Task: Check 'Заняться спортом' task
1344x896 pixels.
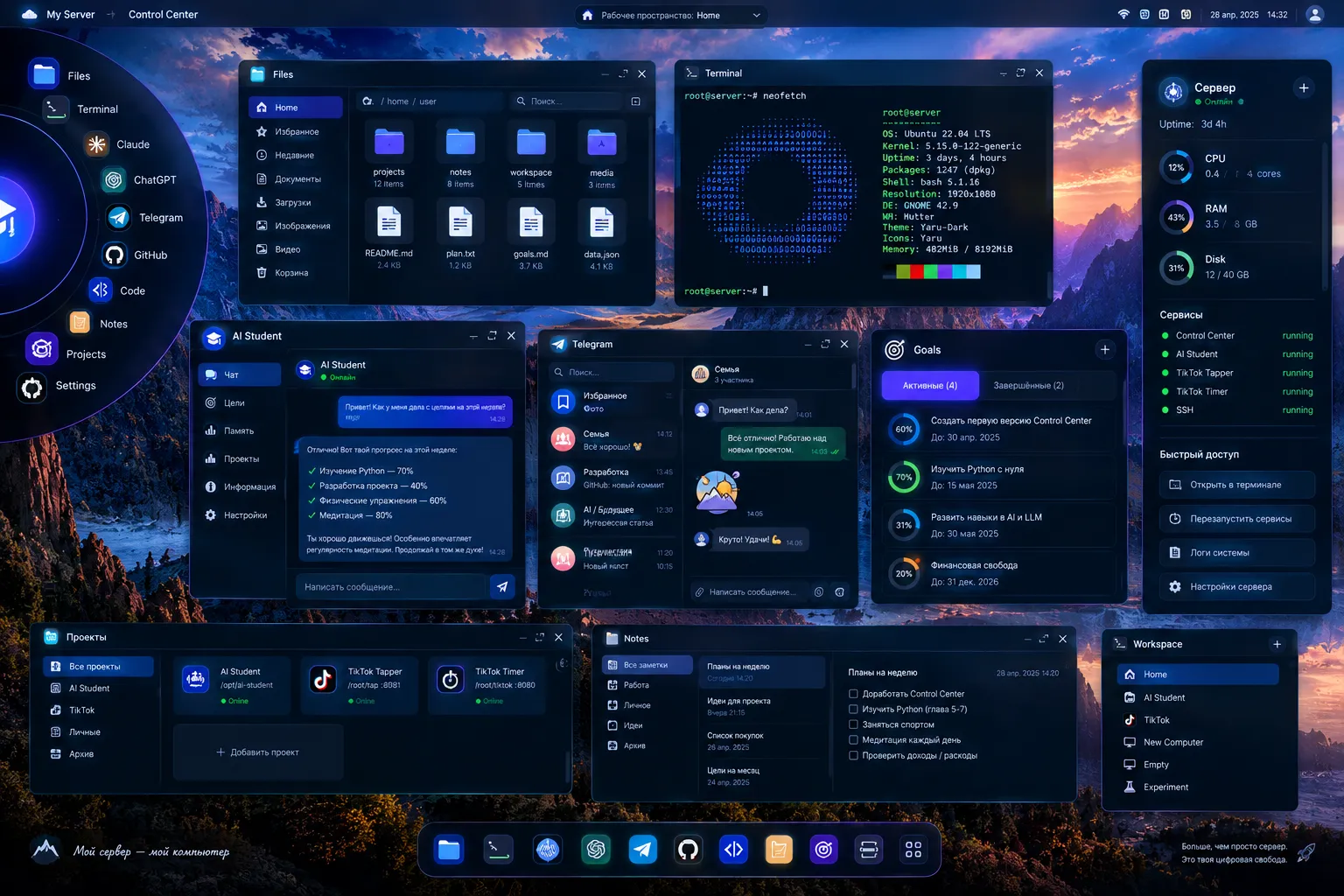Action: coord(853,724)
